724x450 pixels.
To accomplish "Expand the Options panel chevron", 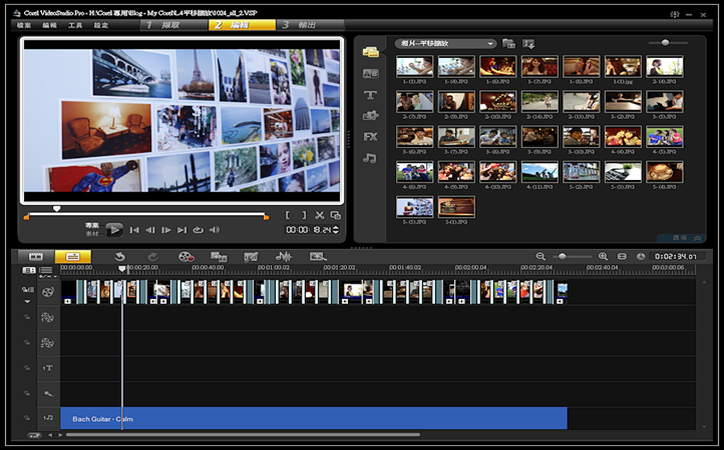I will tap(698, 238).
